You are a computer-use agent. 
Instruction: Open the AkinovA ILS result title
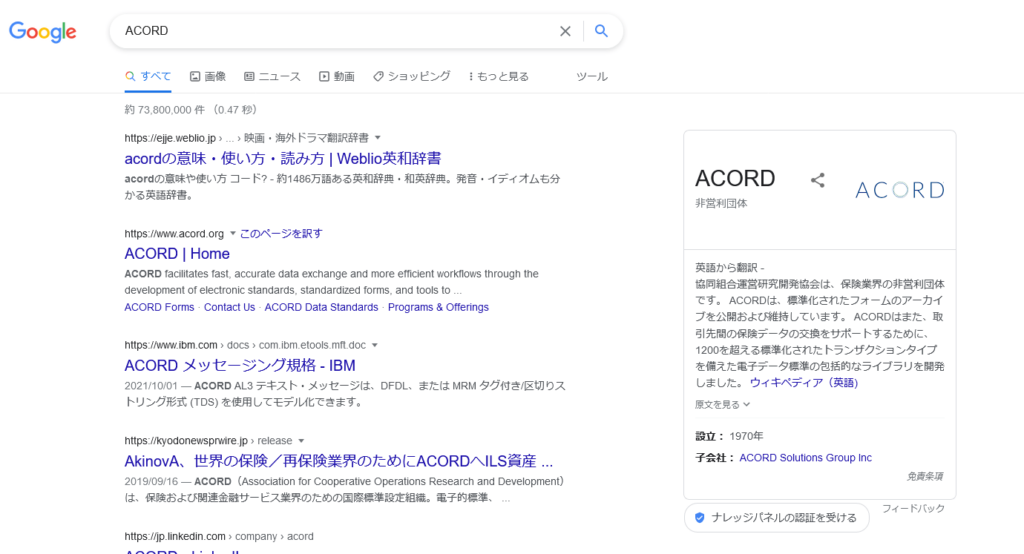point(339,461)
